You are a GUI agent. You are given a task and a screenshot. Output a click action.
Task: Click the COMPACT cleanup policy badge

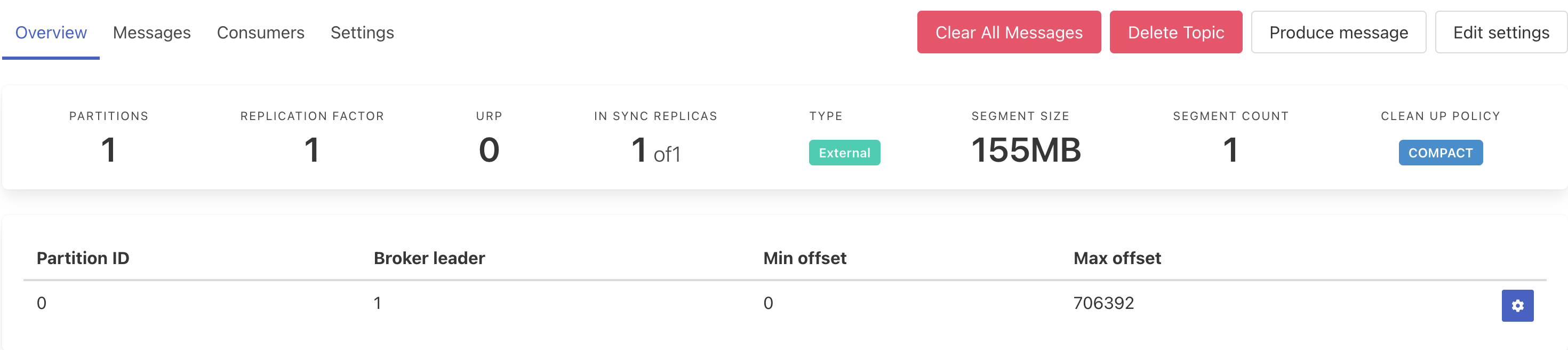(x=1440, y=153)
